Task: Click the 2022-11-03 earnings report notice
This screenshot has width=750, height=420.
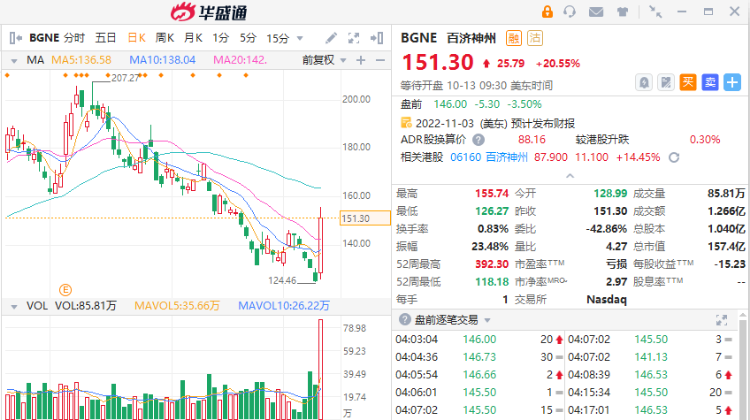Action: click(495, 123)
